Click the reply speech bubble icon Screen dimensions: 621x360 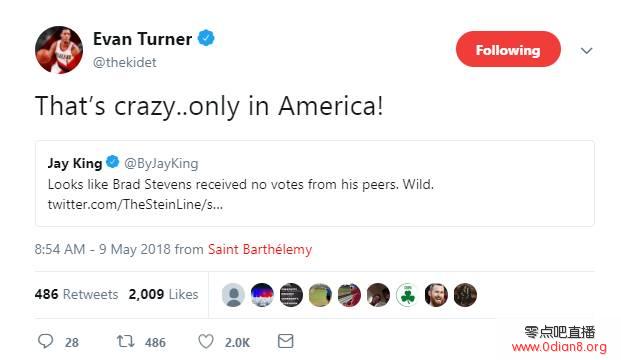[46, 341]
